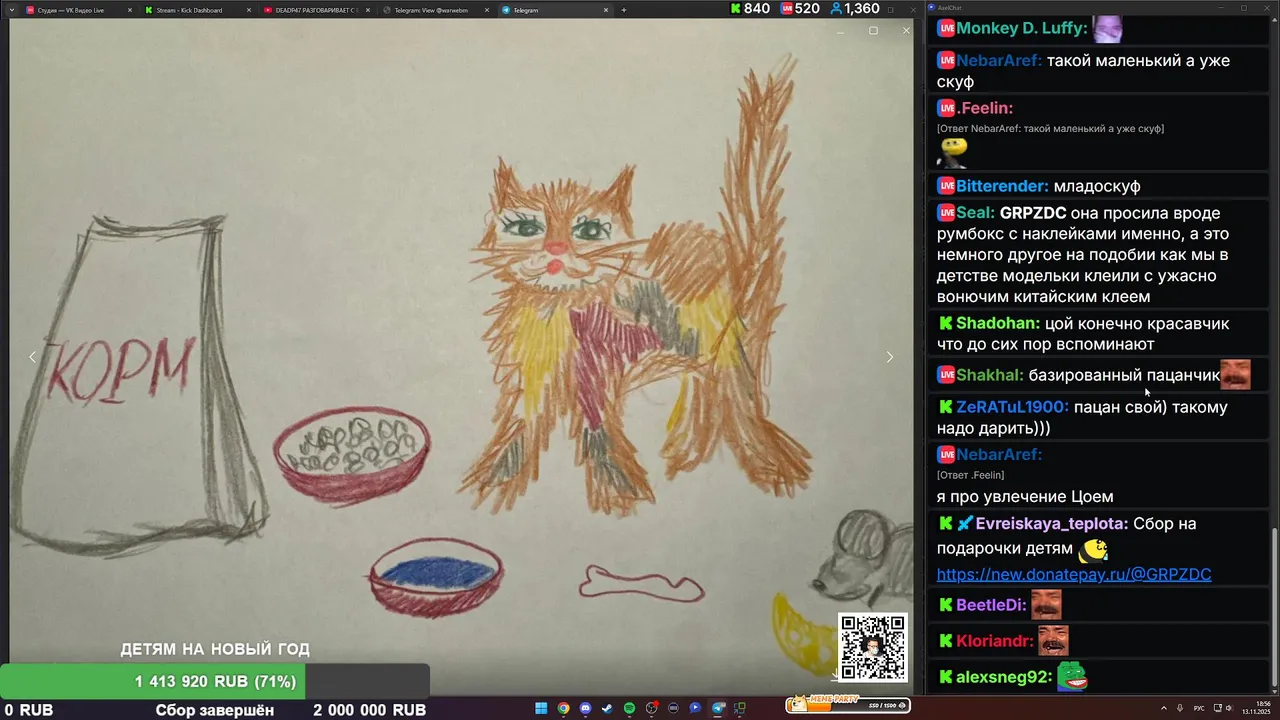Close the Telegram media viewer with X
The image size is (1280, 720).
pos(906,31)
